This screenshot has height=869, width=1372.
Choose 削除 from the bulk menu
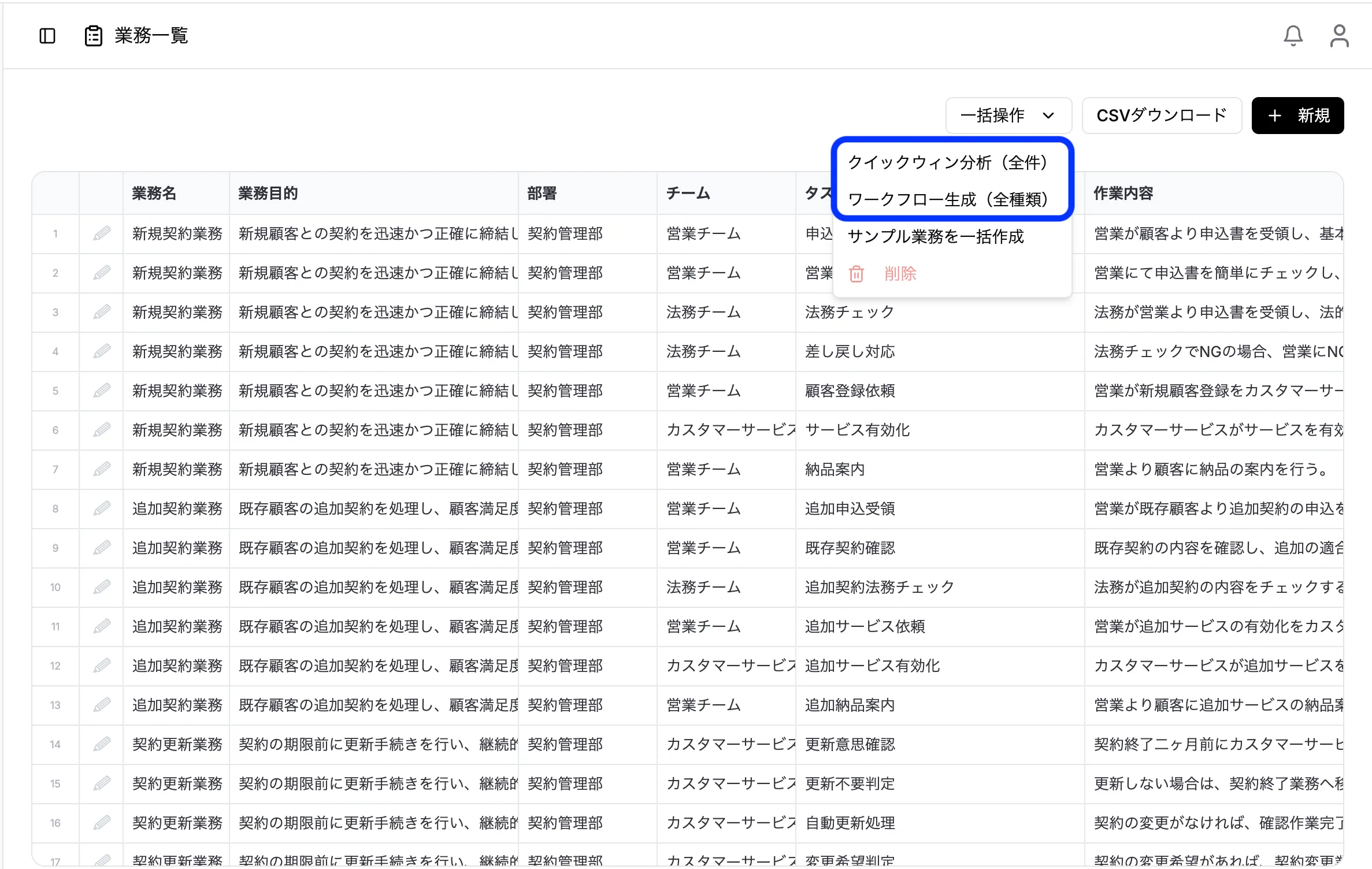952,274
